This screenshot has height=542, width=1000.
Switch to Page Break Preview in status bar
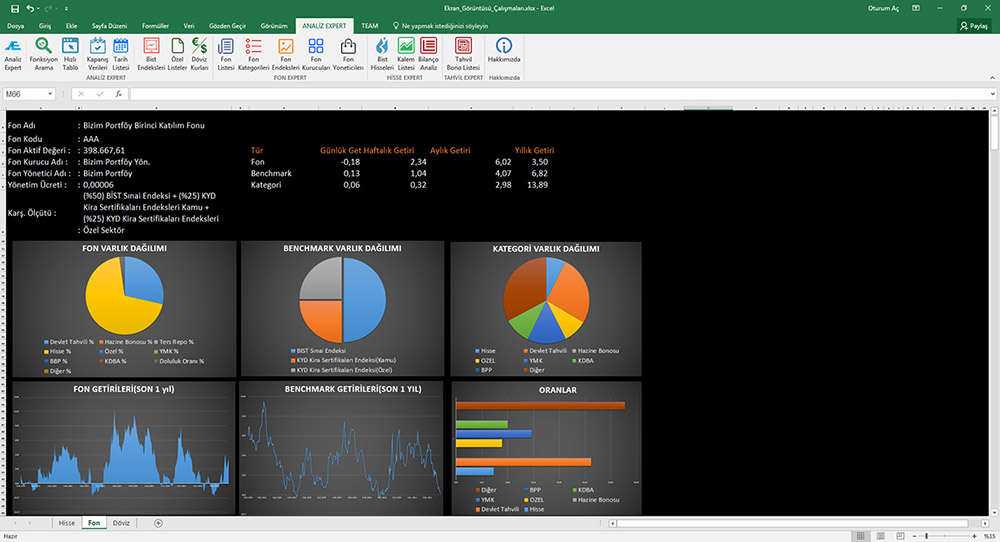tap(900, 536)
